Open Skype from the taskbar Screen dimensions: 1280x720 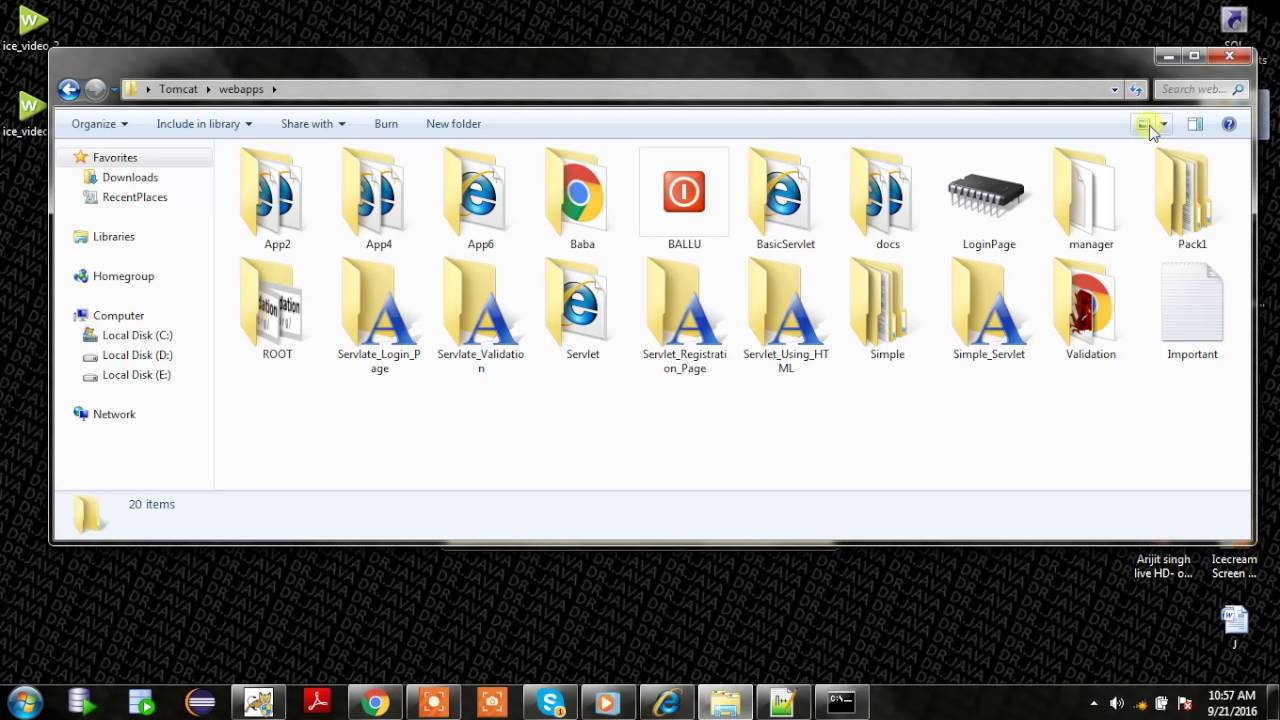pyautogui.click(x=550, y=703)
